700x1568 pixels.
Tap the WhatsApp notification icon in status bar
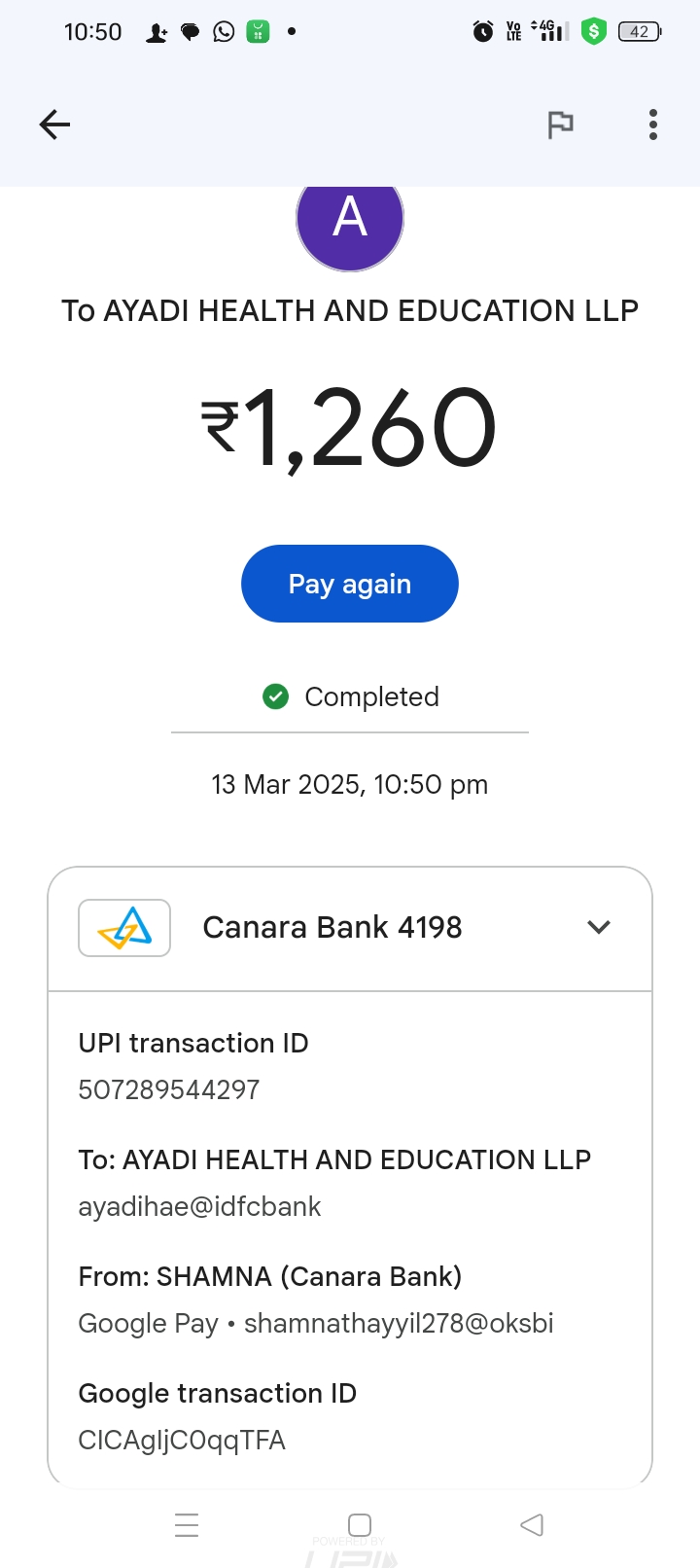224,32
